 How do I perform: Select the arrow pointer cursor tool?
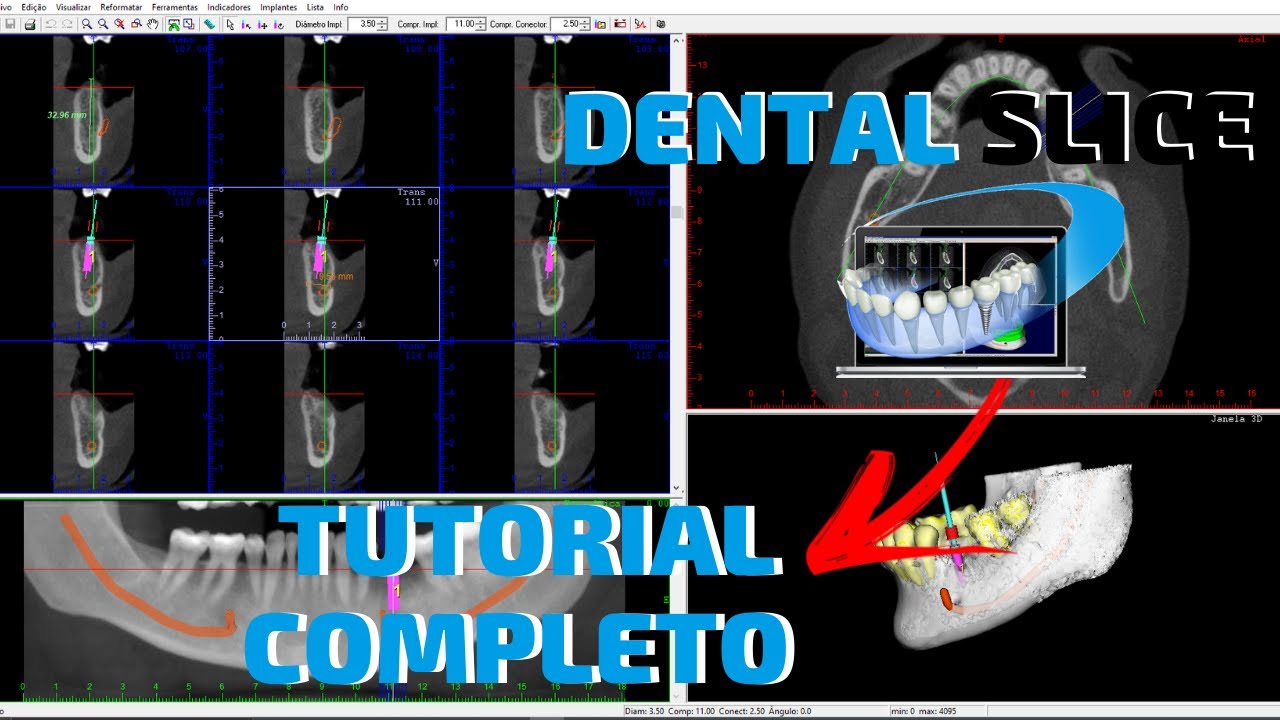(230, 24)
